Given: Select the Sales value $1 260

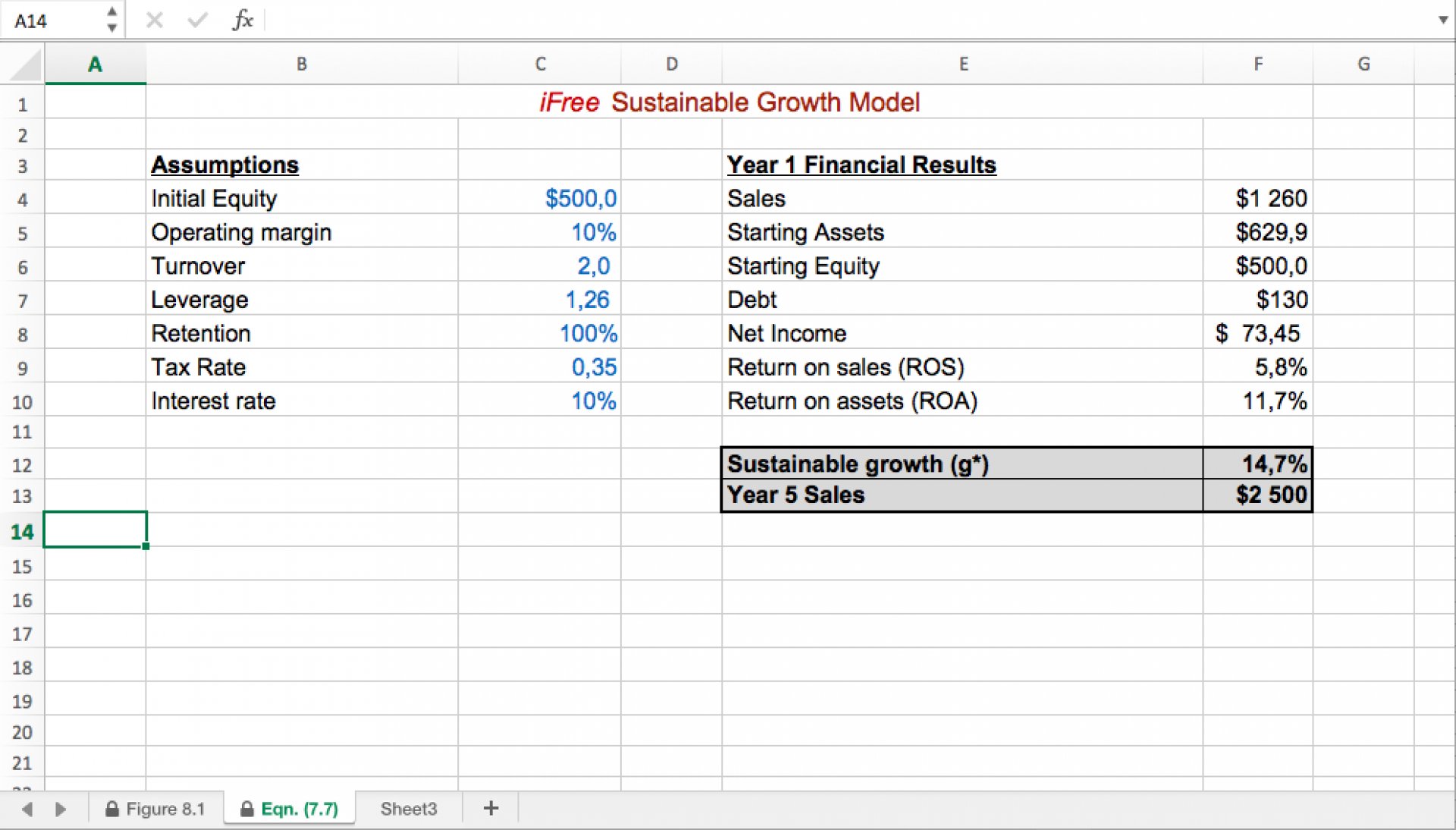Looking at the screenshot, I should (x=1258, y=198).
